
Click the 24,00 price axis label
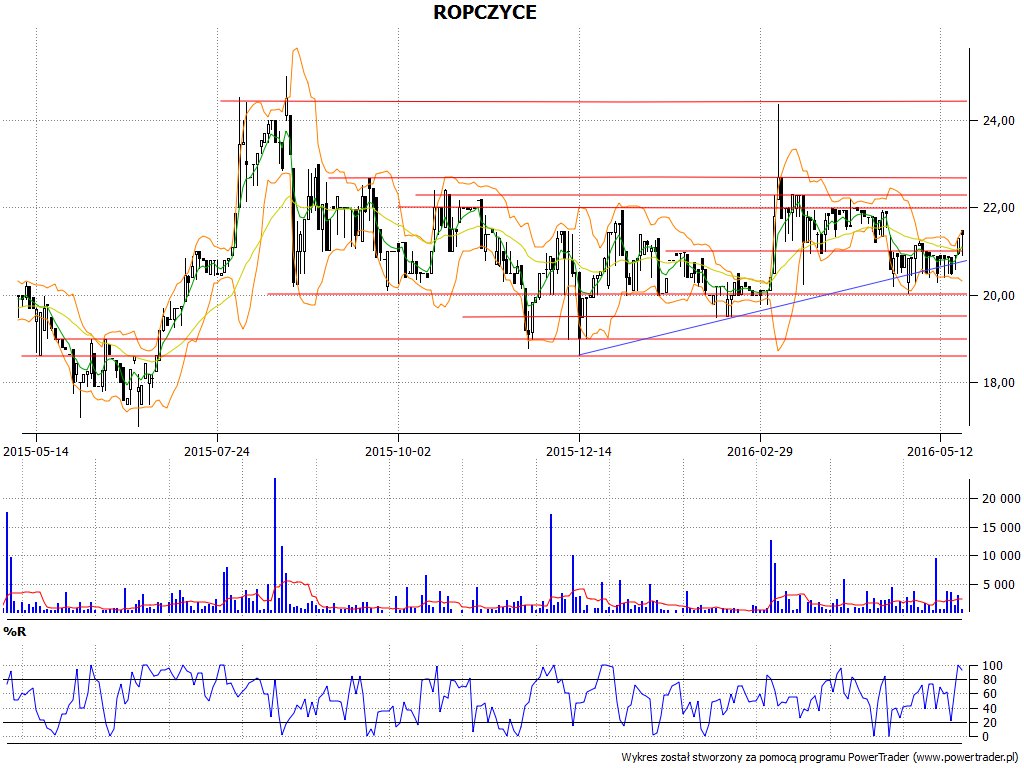click(999, 120)
